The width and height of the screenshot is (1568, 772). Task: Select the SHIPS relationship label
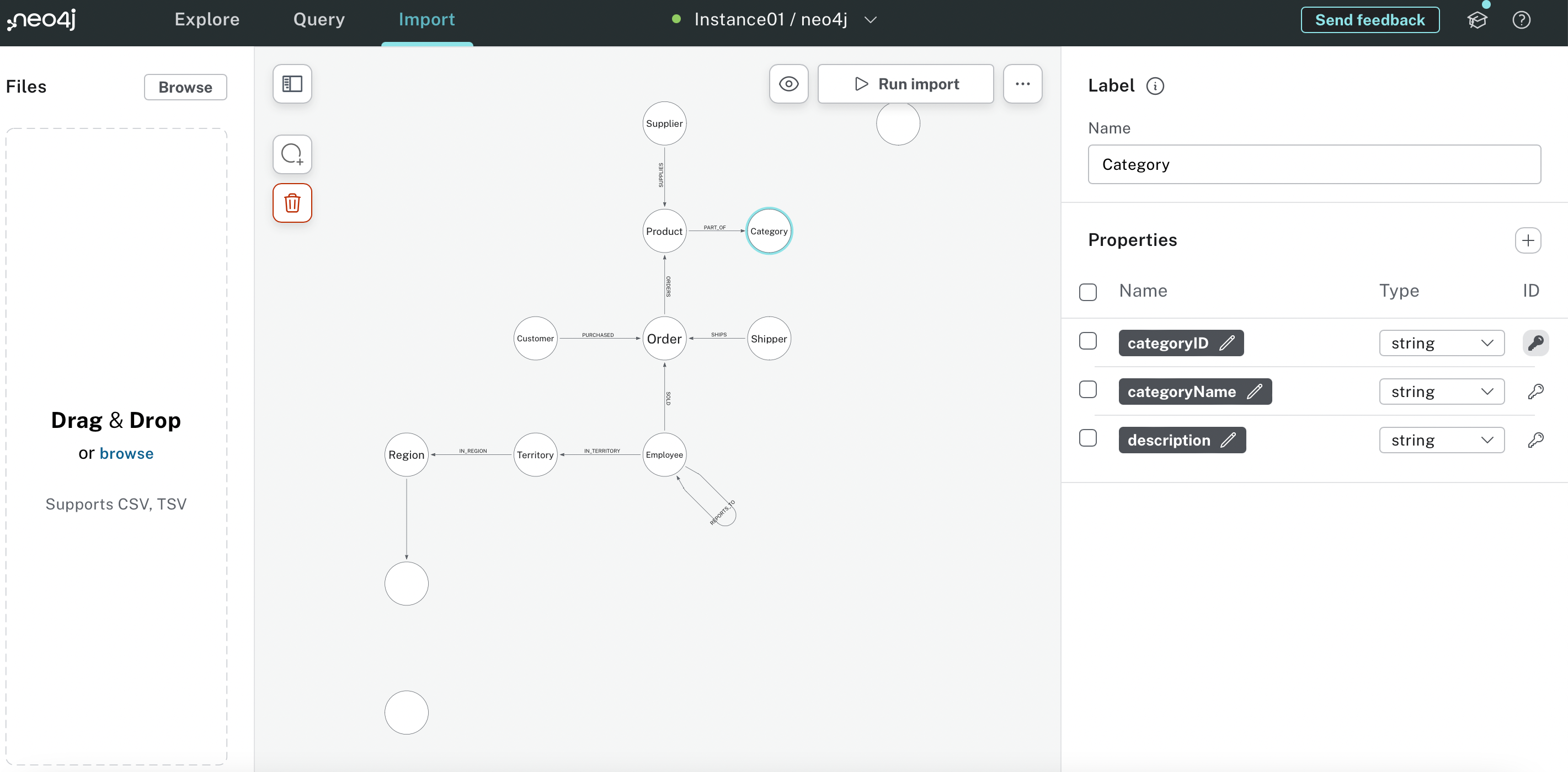coord(718,335)
